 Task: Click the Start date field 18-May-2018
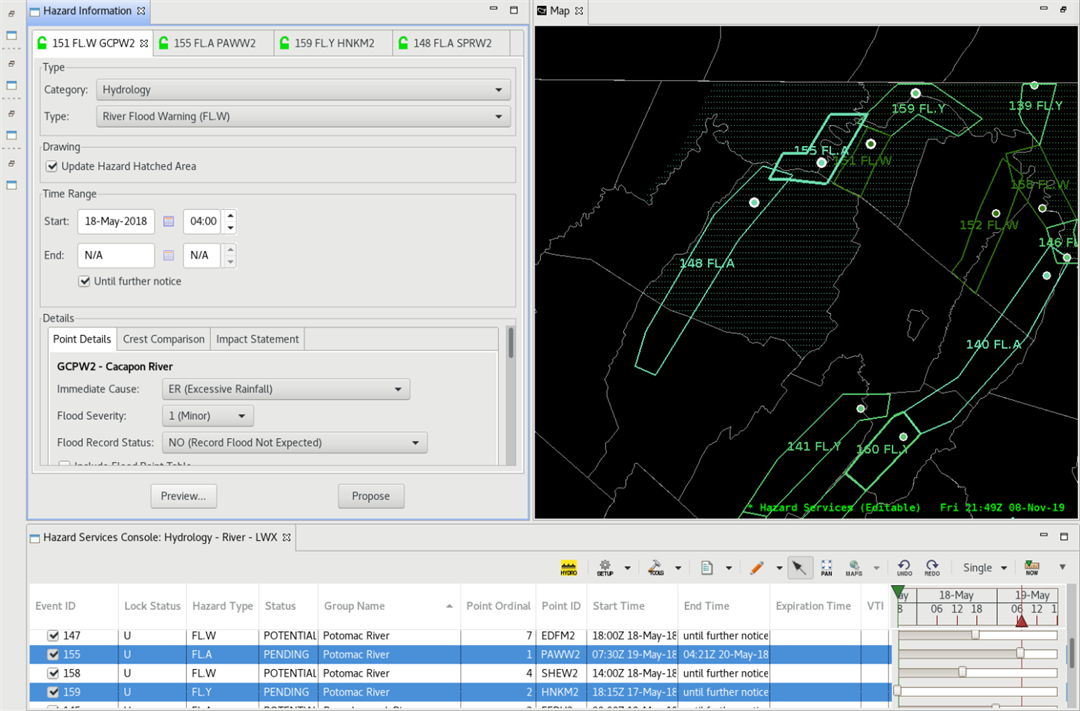[116, 221]
